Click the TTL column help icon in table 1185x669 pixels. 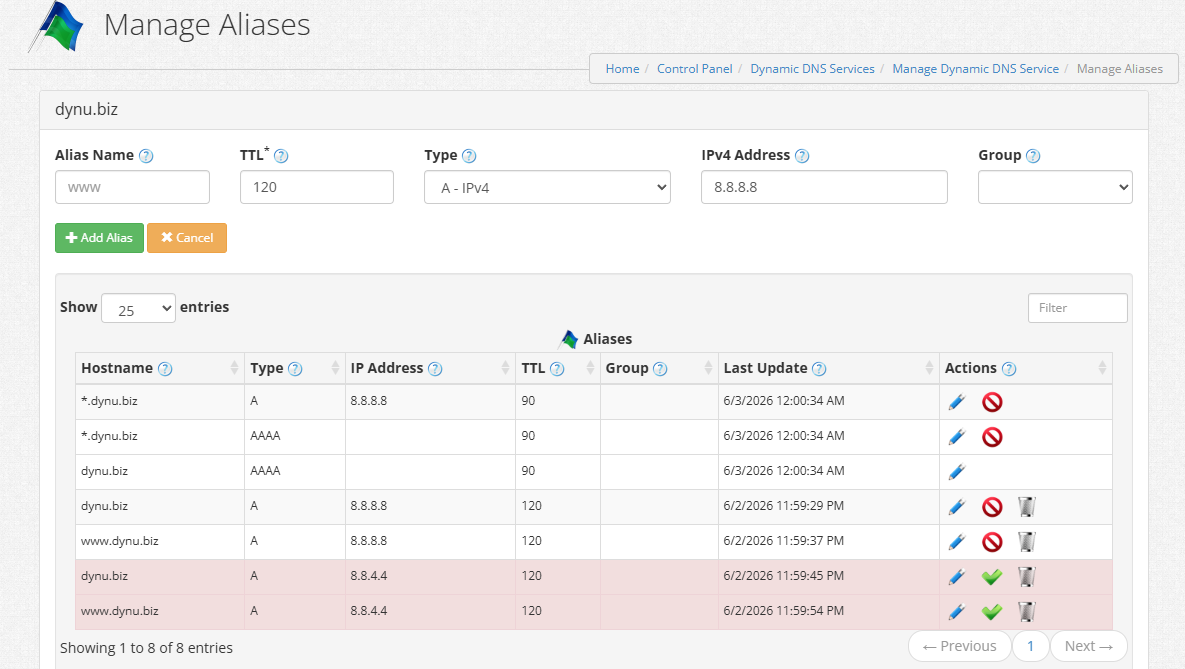[x=557, y=369]
